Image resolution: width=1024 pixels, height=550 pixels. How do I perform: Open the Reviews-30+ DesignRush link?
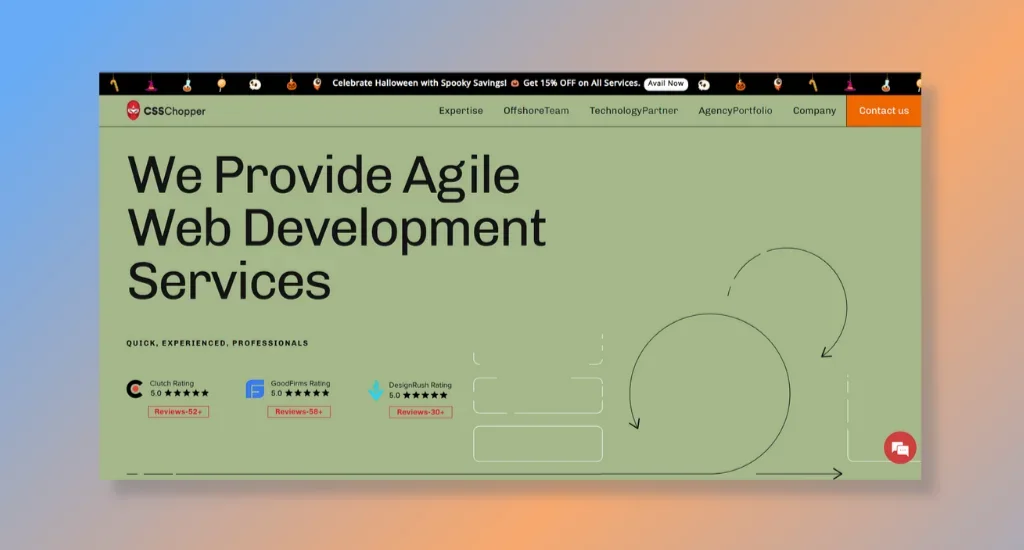420,412
